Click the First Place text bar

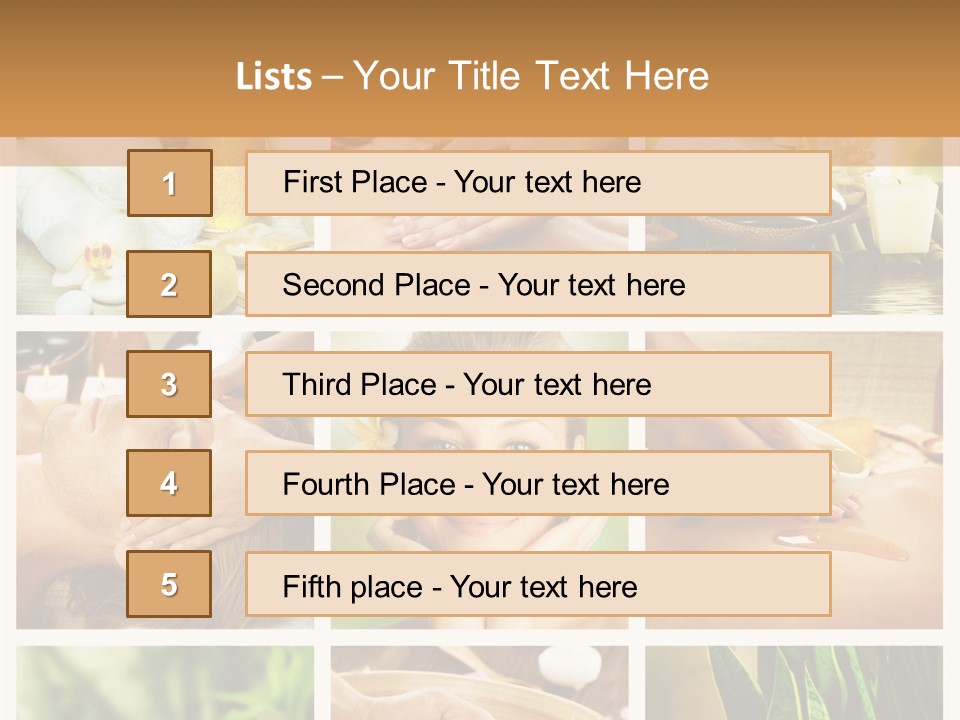coord(538,183)
